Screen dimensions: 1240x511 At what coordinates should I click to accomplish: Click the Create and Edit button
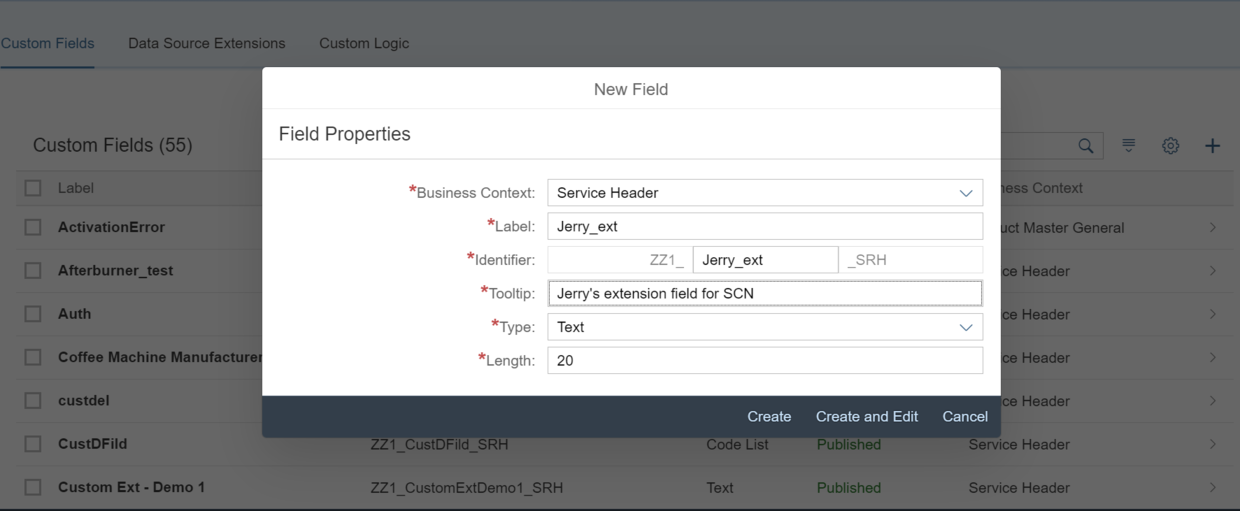[x=866, y=417]
